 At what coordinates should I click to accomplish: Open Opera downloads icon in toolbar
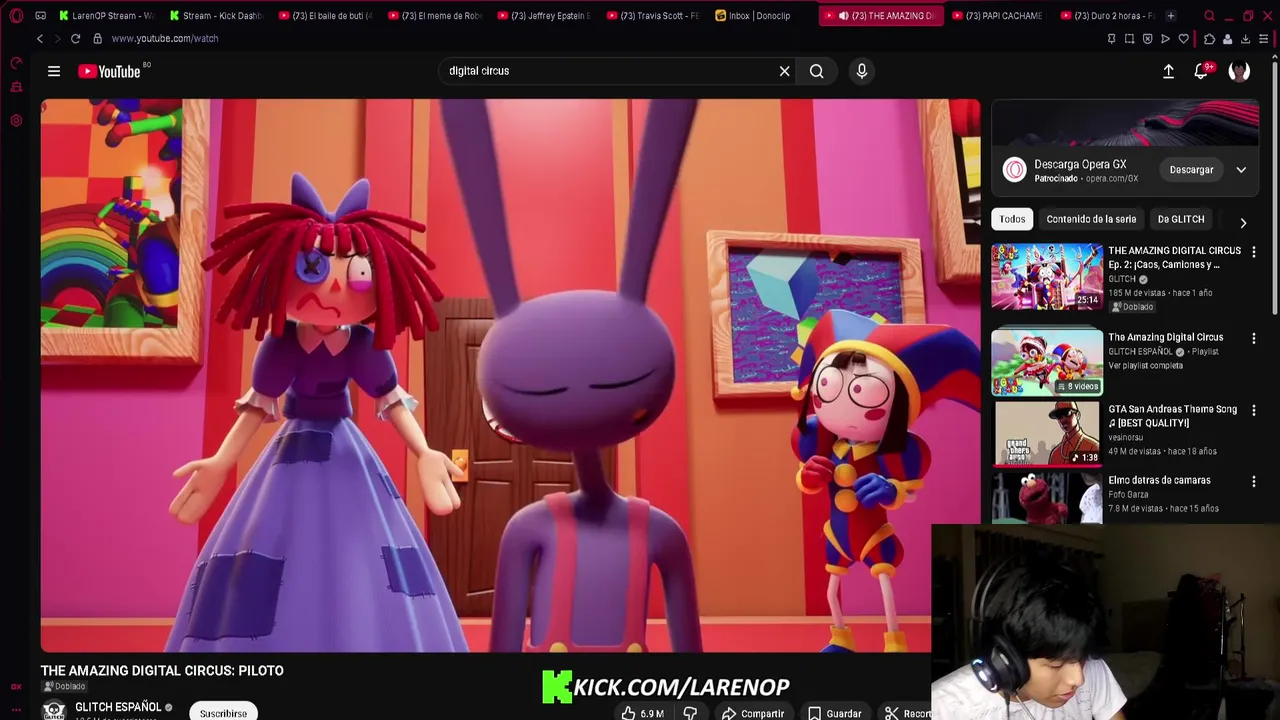click(x=1245, y=39)
